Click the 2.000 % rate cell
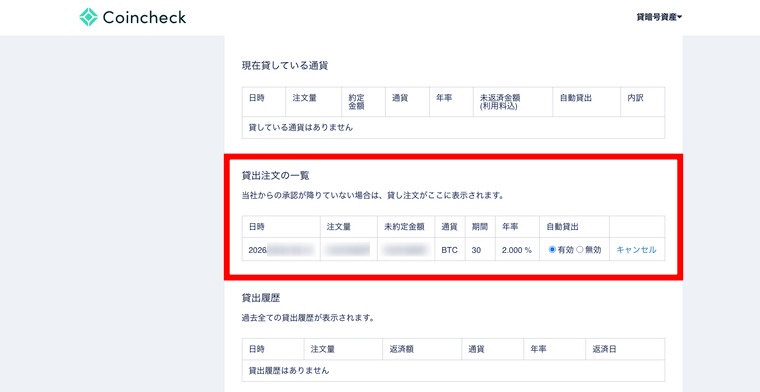This screenshot has height=392, width=760. pyautogui.click(x=517, y=250)
